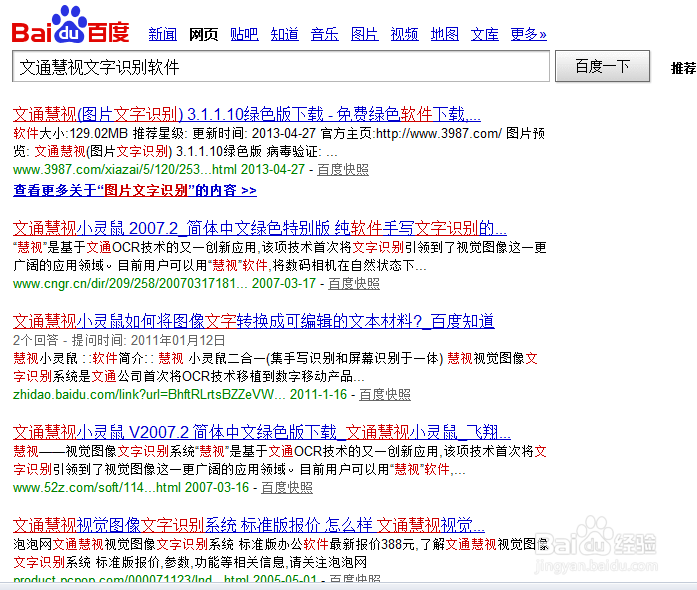Image resolution: width=697 pixels, height=590 pixels.
Task: Open 百度快照 for the 52z.com result
Action: point(287,487)
